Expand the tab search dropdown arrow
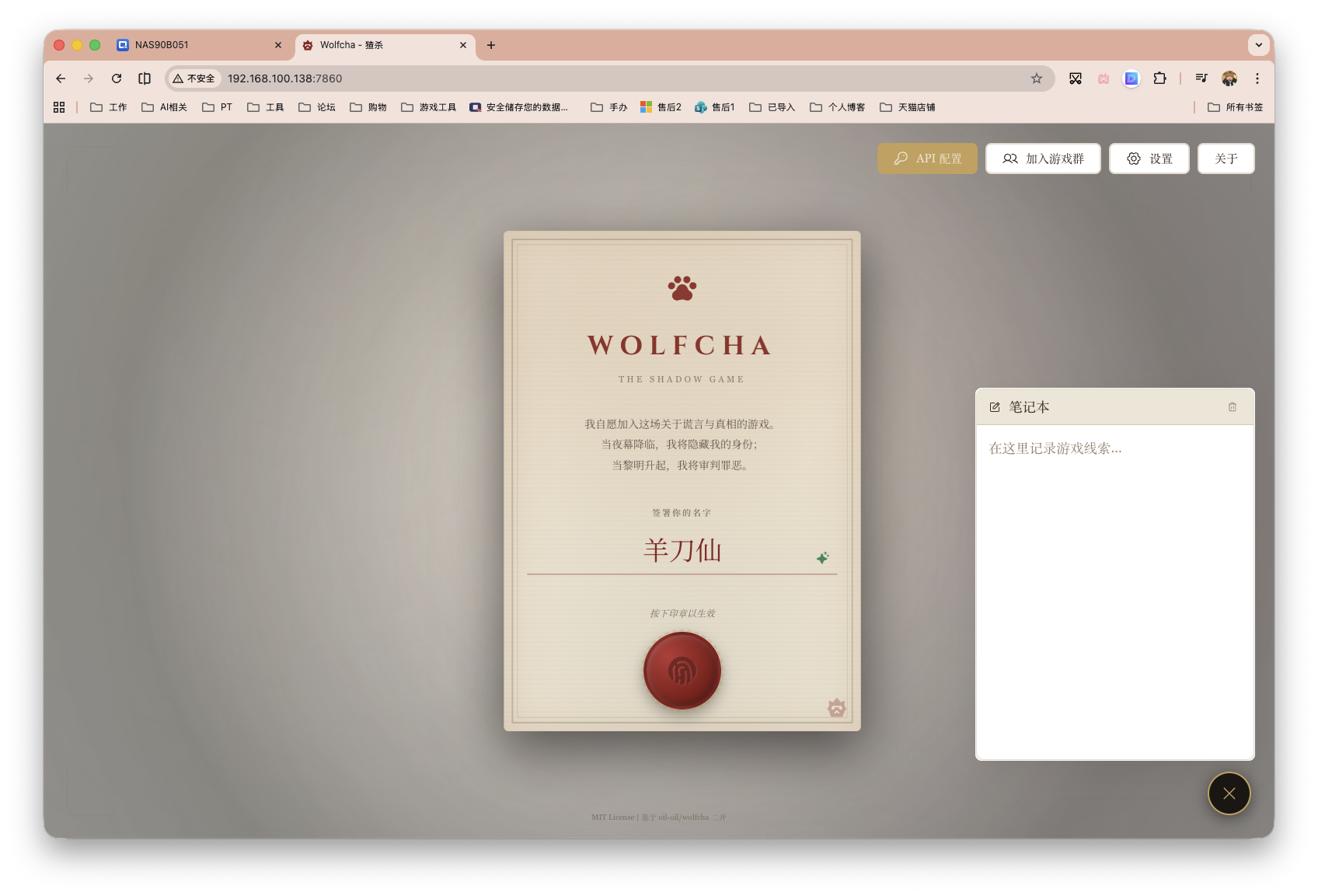Viewport: 1318px width, 896px height. coord(1258,45)
